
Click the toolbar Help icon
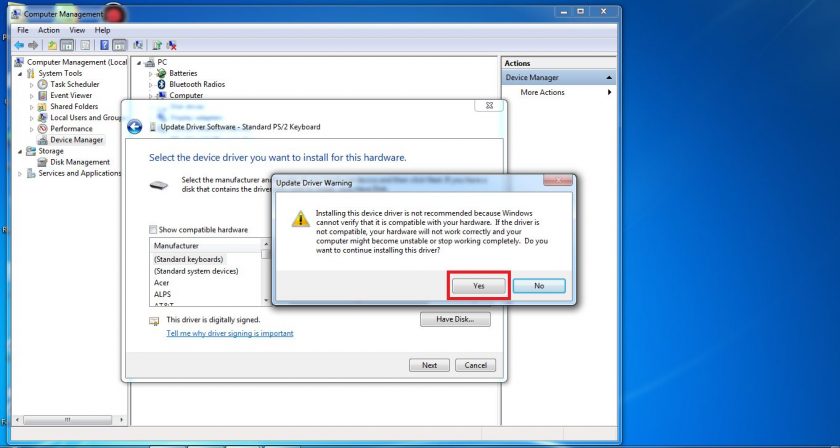coord(103,45)
